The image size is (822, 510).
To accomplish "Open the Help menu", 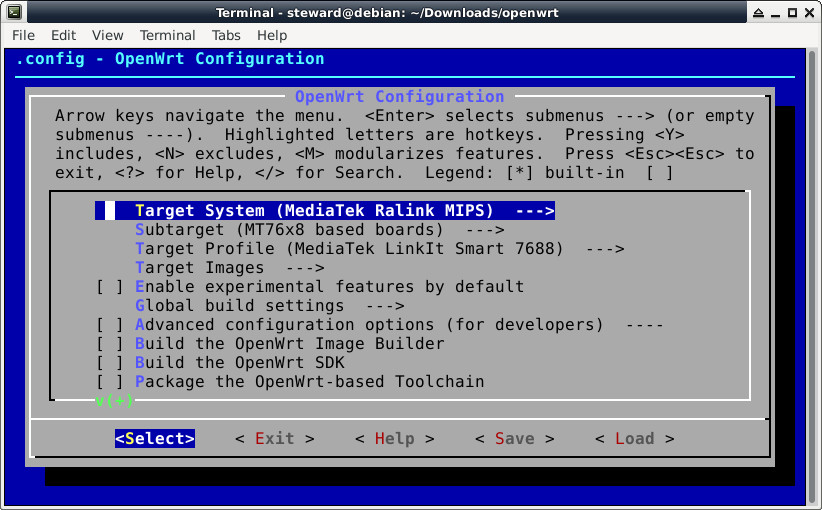I will coord(272,35).
